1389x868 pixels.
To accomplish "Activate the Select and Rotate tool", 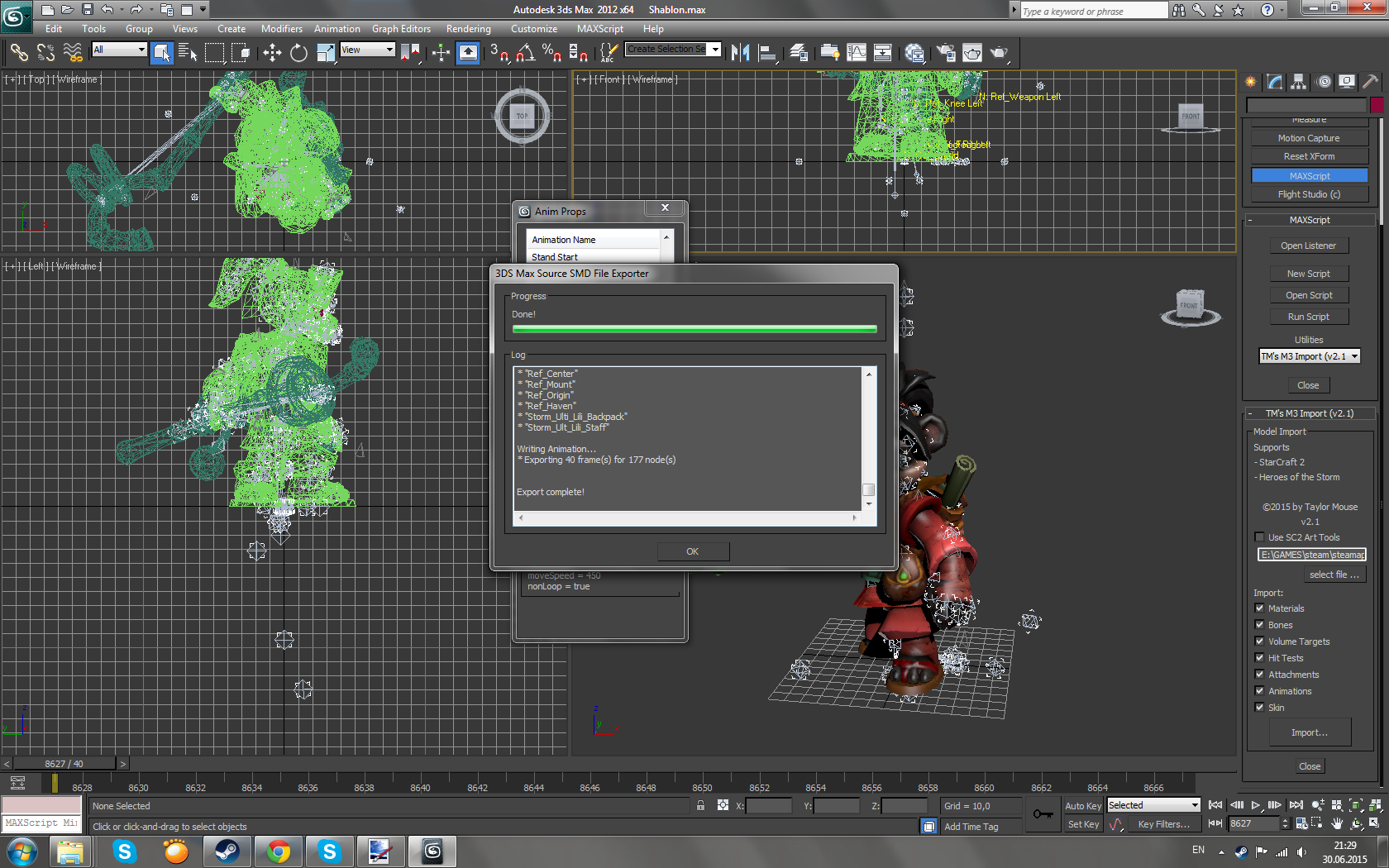I will pos(298,53).
